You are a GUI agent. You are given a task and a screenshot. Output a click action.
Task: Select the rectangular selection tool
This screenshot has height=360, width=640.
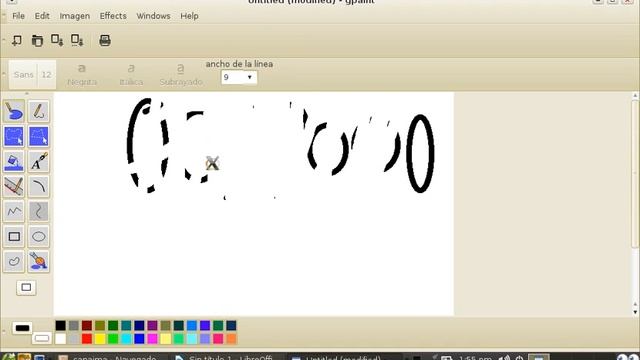(x=14, y=136)
